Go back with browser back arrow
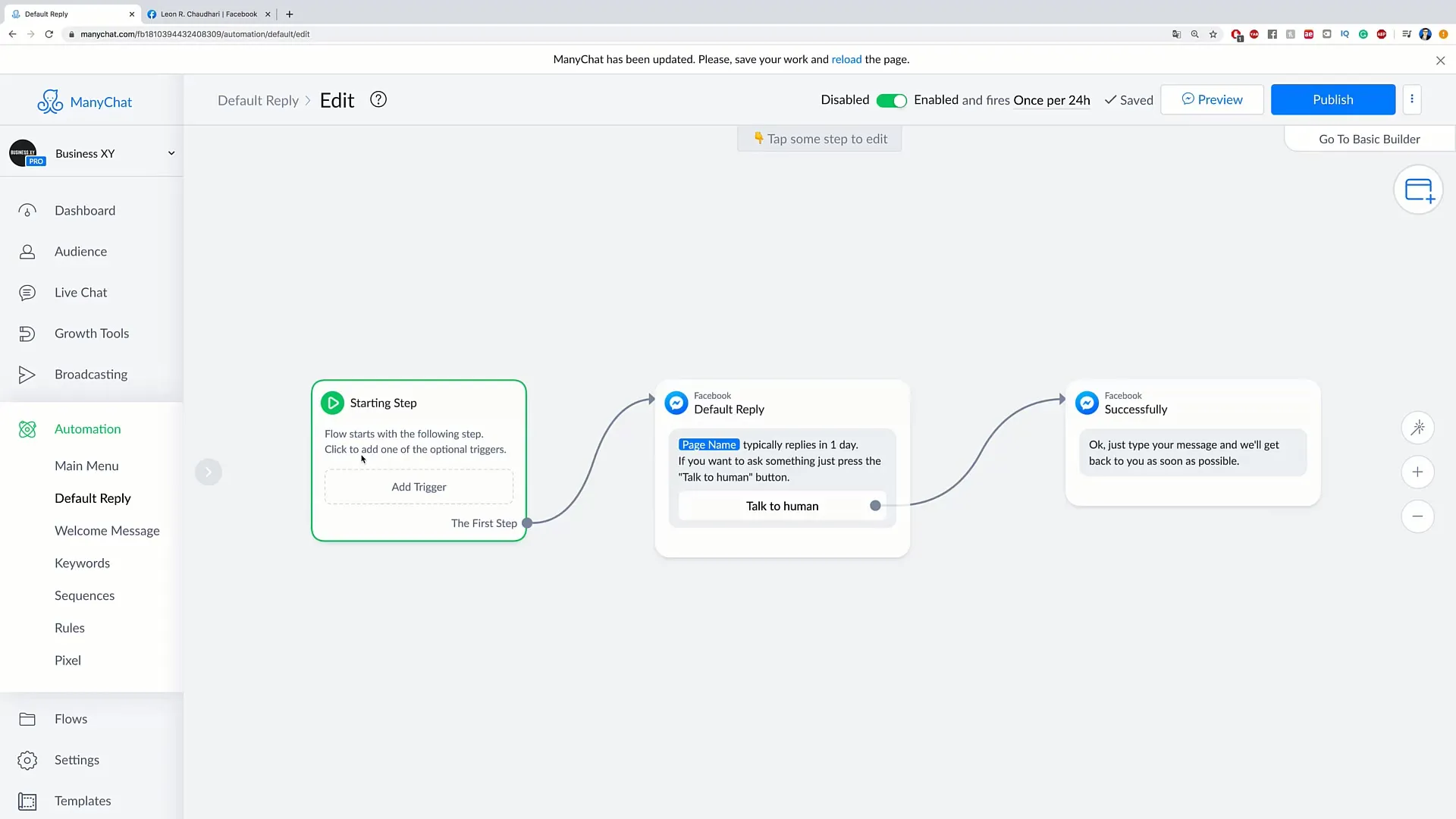1456x819 pixels. coord(12,34)
